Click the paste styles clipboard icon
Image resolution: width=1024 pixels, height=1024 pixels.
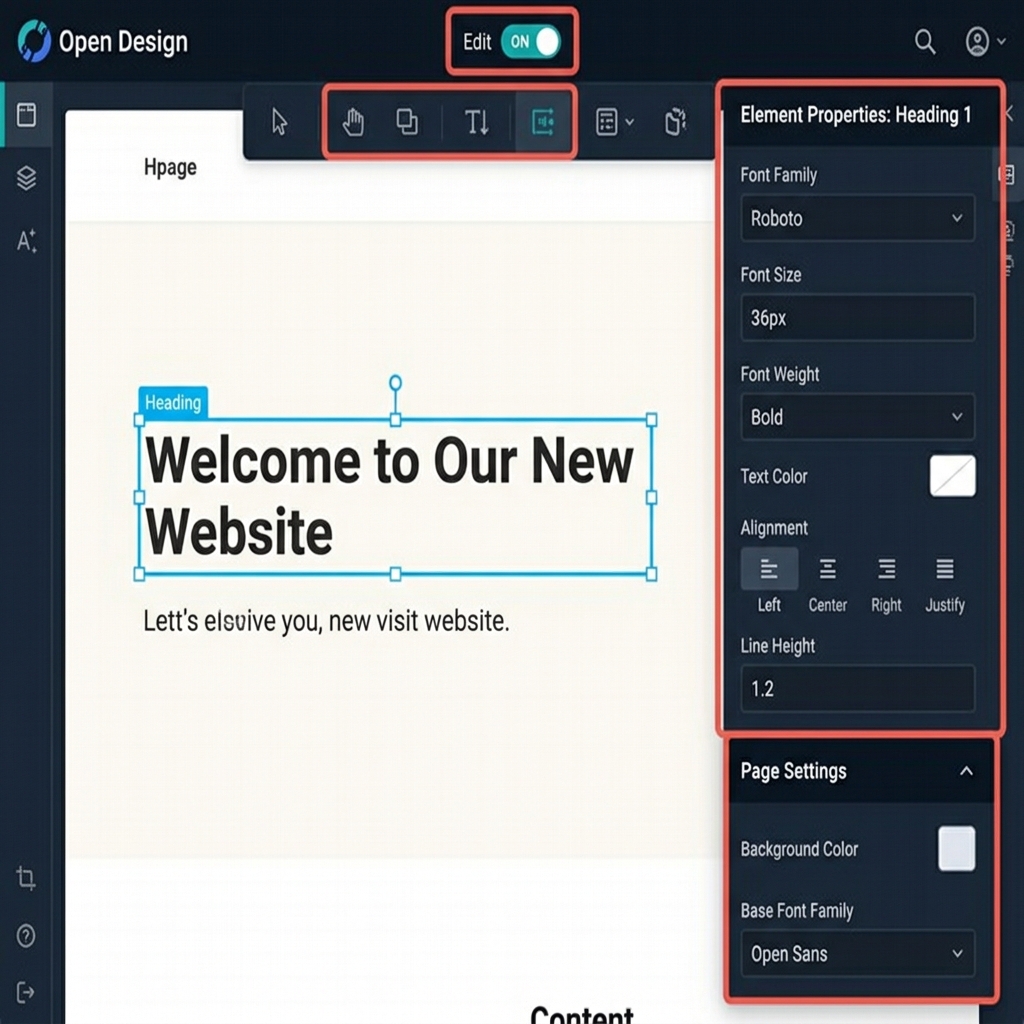point(675,122)
